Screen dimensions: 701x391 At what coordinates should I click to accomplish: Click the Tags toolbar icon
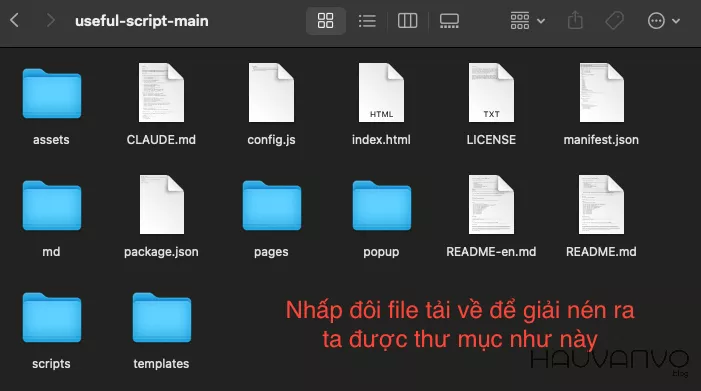614,21
